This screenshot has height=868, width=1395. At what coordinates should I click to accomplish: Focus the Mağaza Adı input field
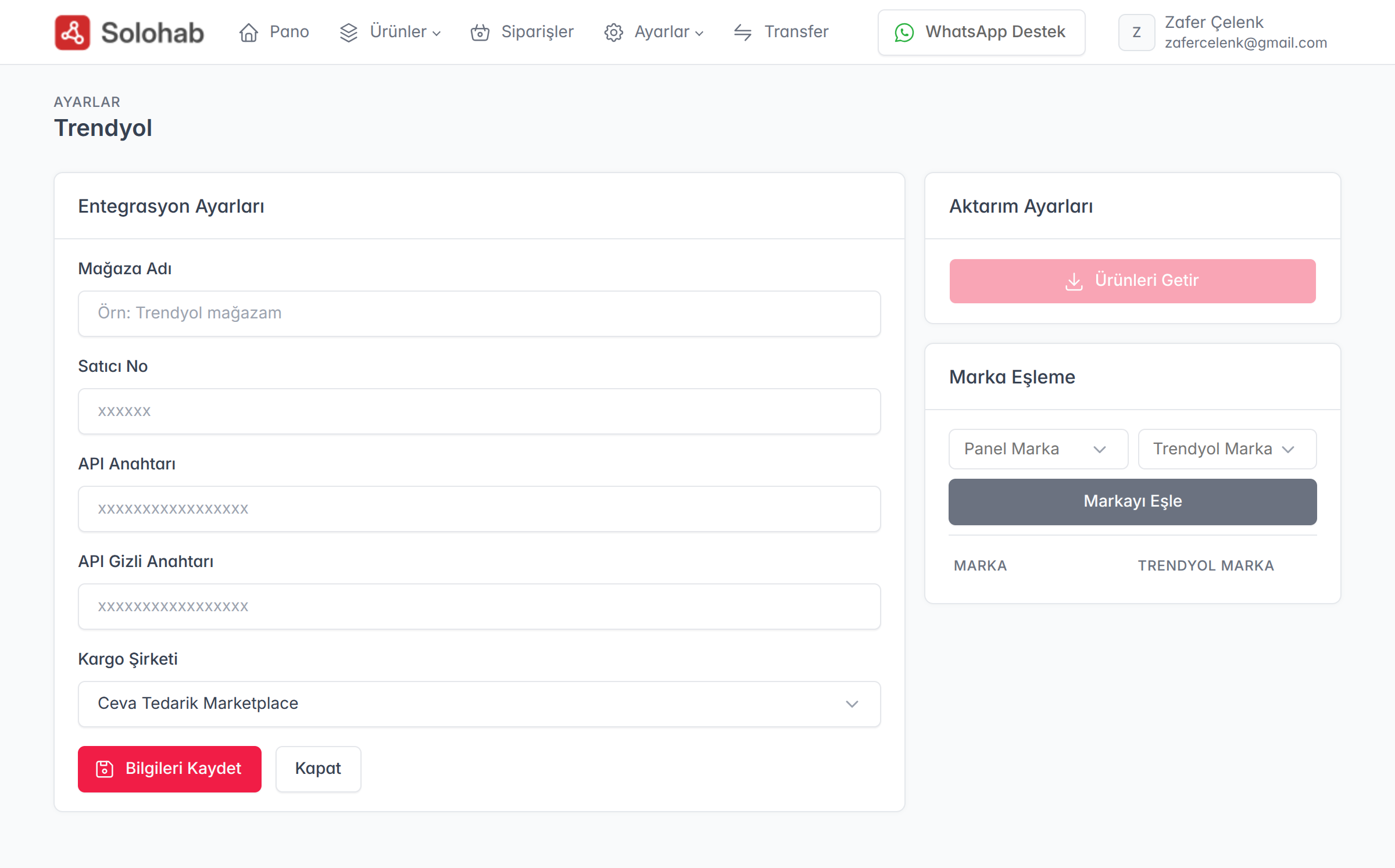[x=480, y=314]
